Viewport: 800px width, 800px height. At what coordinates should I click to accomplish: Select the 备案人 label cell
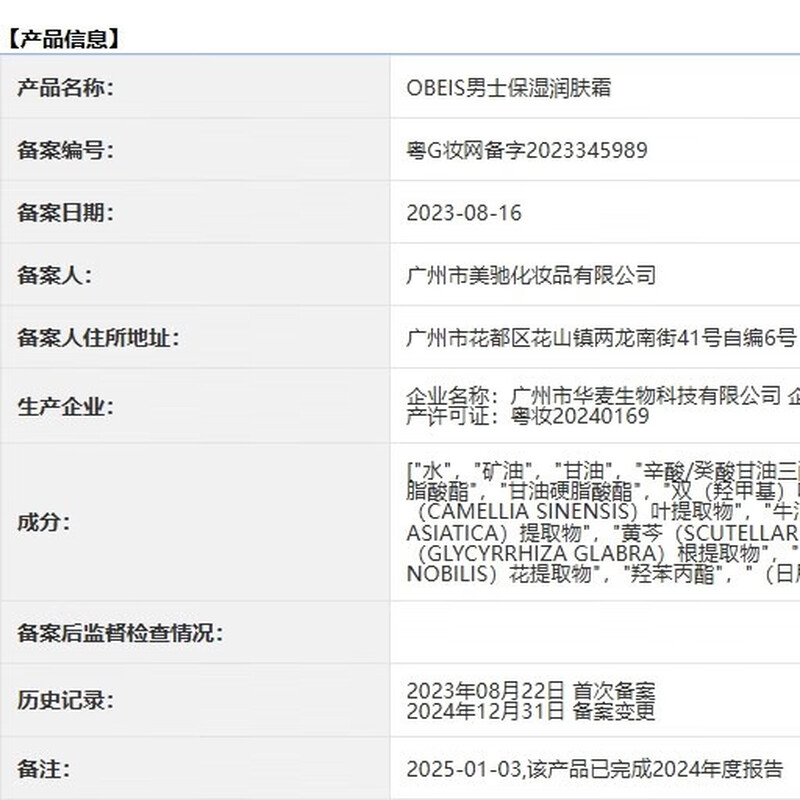[54, 275]
